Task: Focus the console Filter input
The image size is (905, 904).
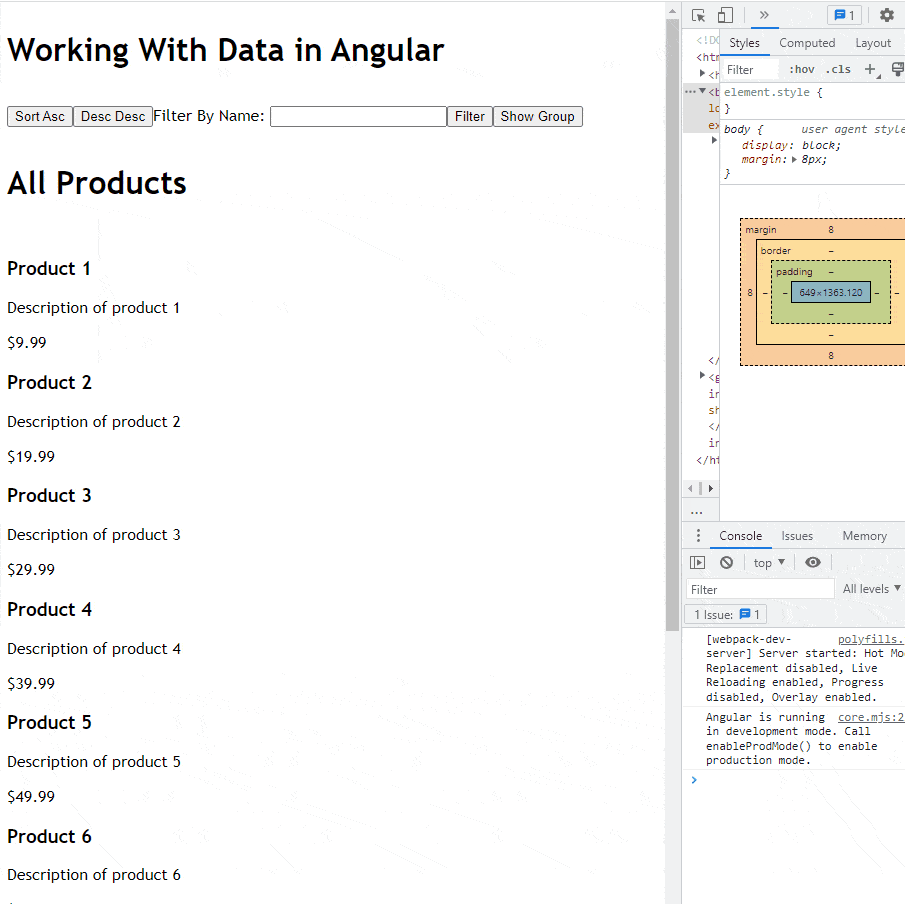Action: 760,589
